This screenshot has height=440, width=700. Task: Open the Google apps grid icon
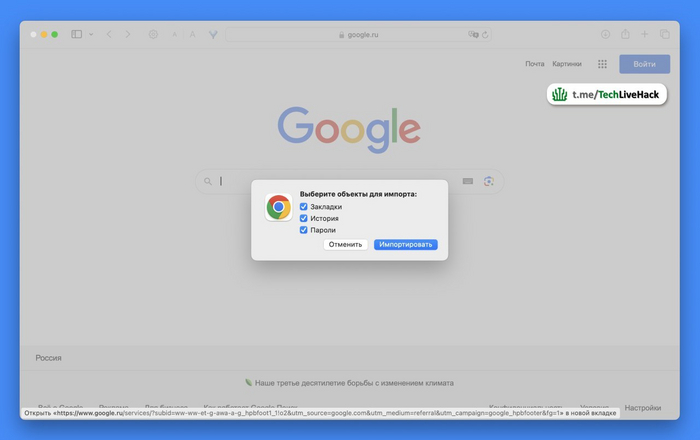[602, 64]
